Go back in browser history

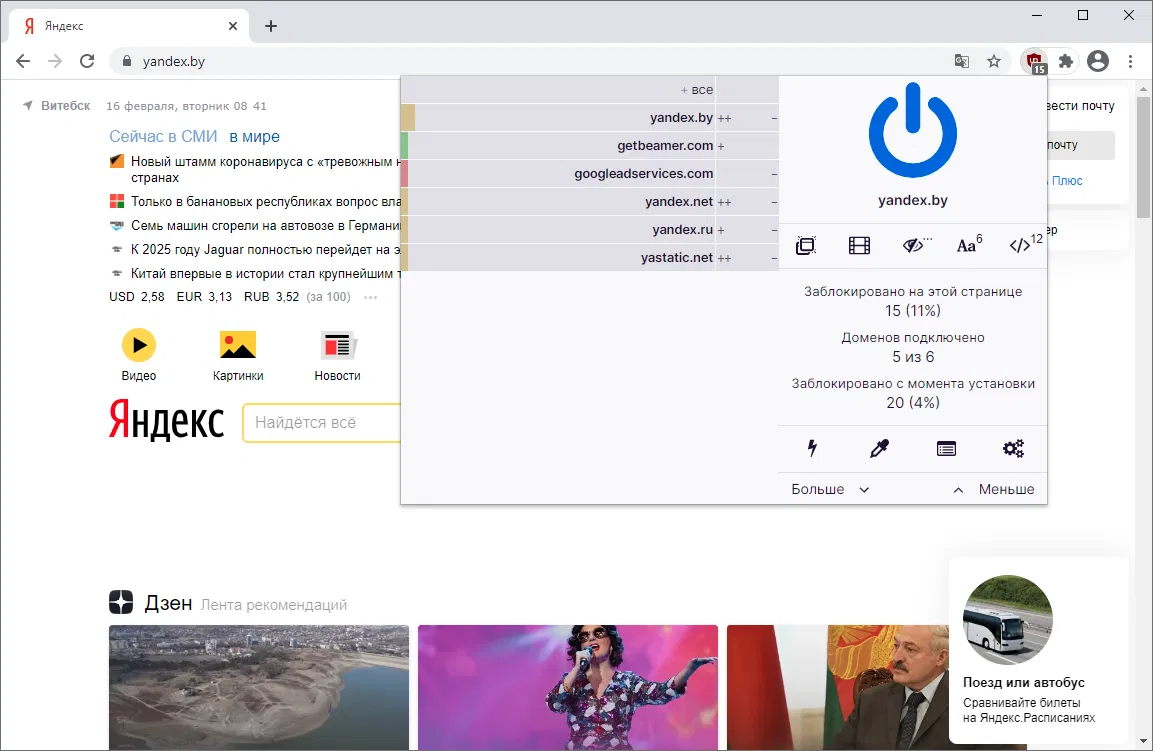(23, 61)
